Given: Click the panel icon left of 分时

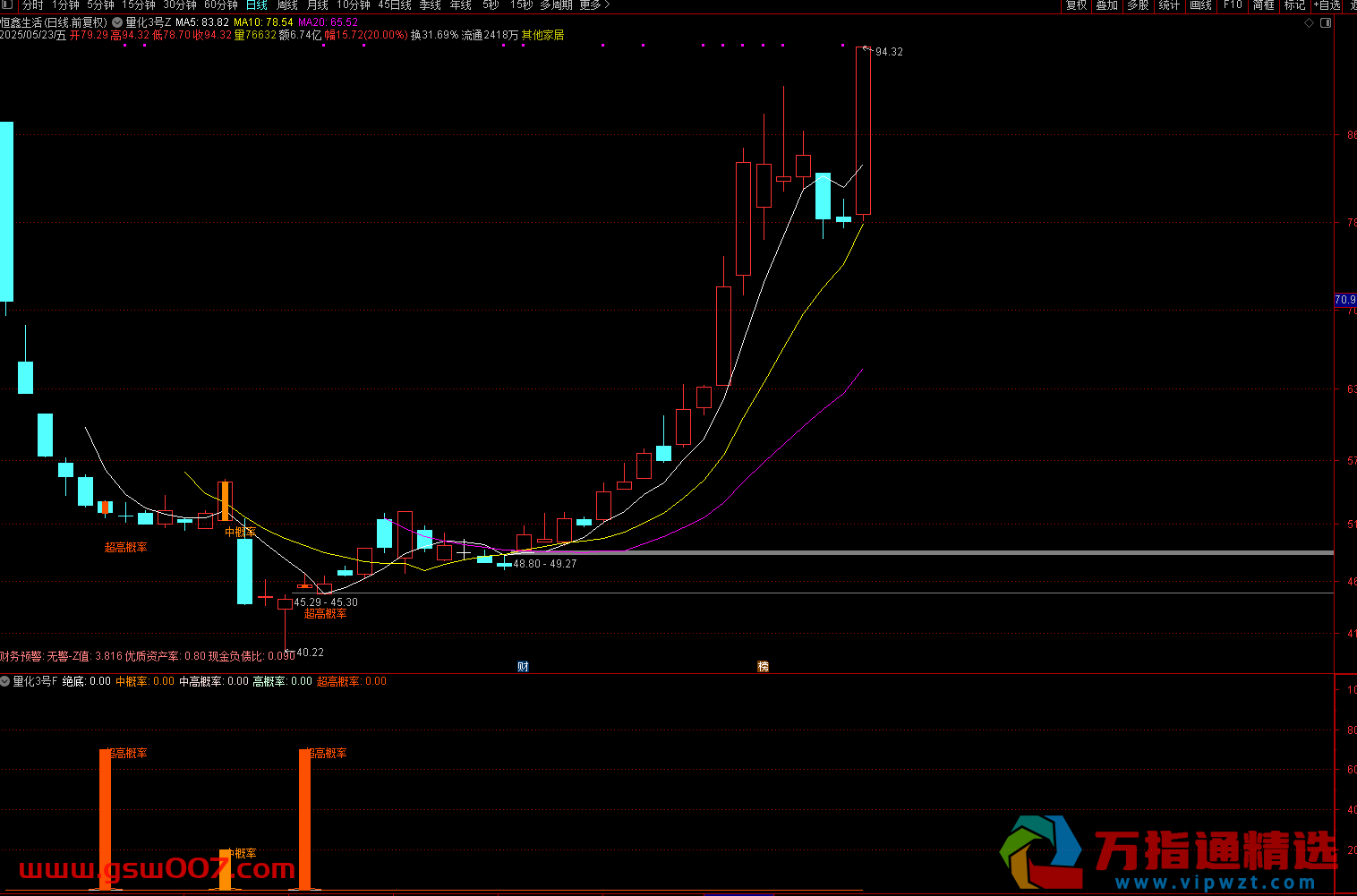Looking at the screenshot, I should pyautogui.click(x=5, y=5).
